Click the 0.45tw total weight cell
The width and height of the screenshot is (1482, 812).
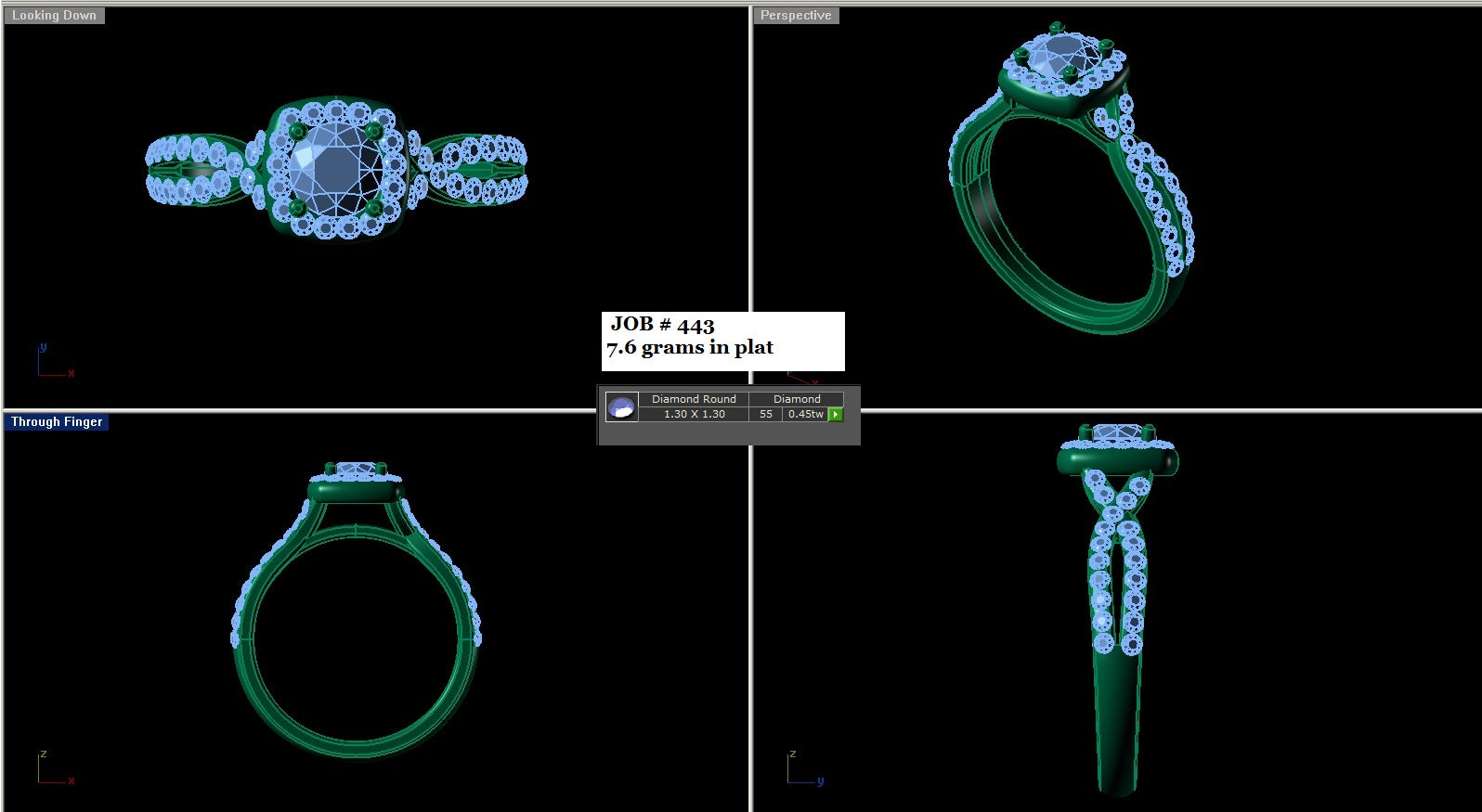tap(805, 414)
